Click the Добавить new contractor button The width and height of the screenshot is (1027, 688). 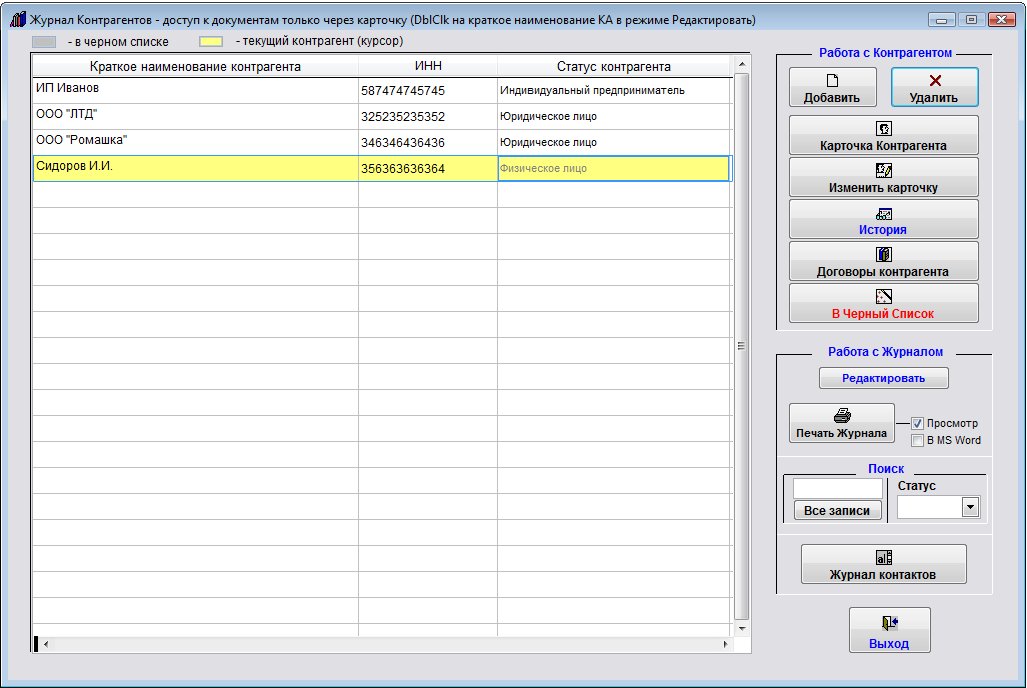(x=832, y=88)
